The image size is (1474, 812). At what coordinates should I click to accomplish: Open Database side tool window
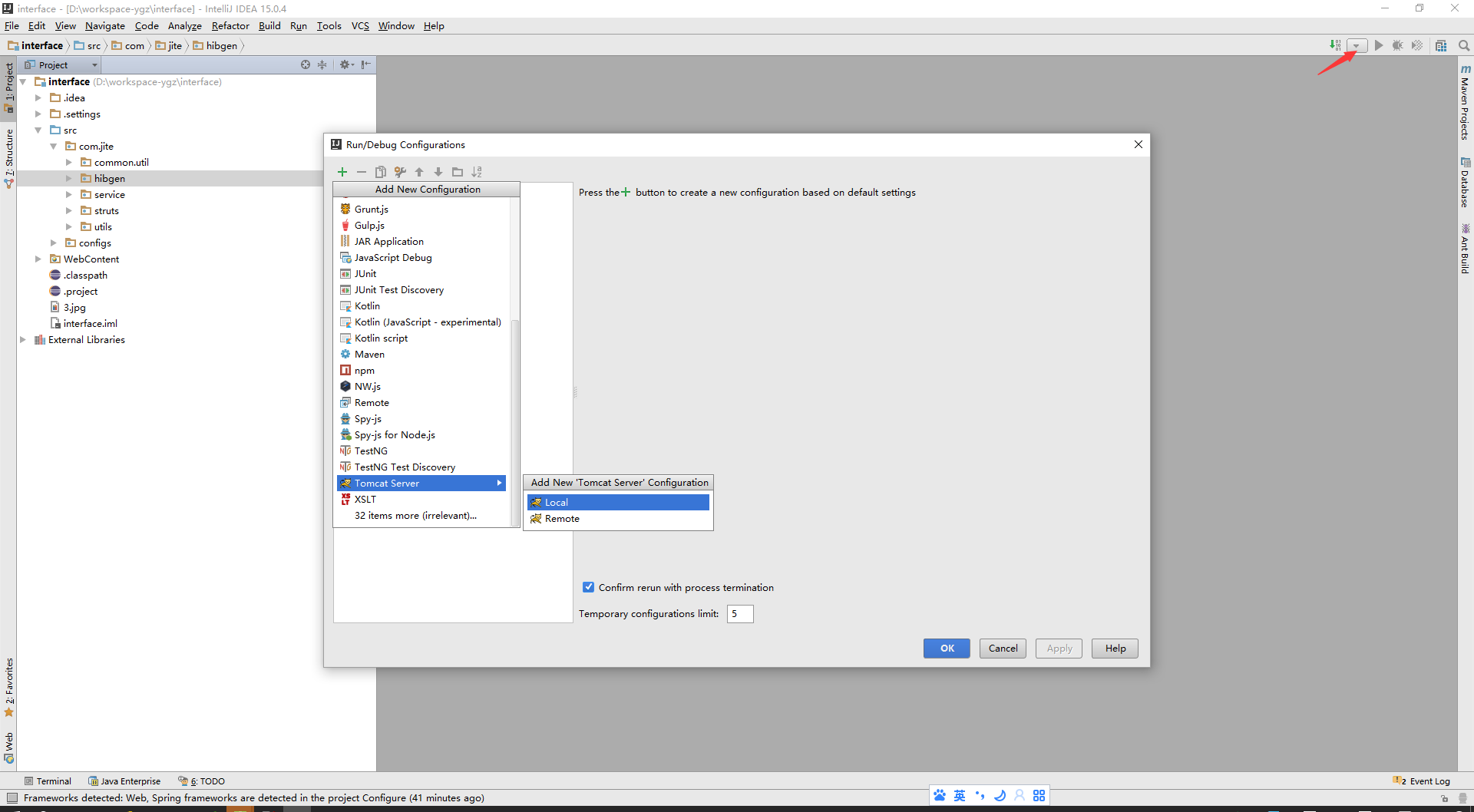[x=1466, y=183]
